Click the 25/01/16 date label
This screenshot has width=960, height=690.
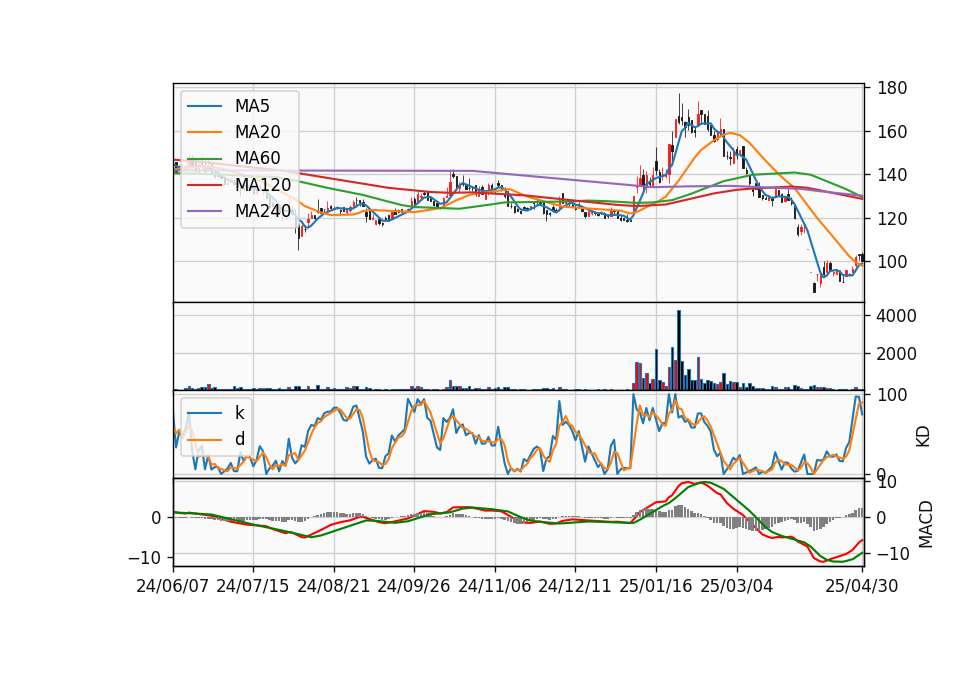point(656,586)
